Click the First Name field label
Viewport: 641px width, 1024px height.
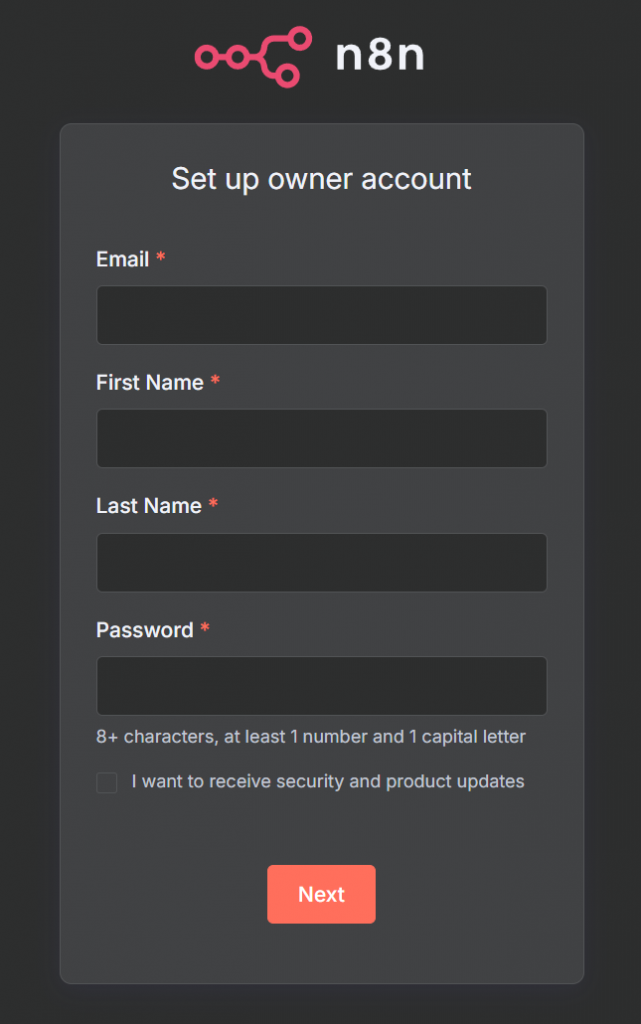pos(149,382)
